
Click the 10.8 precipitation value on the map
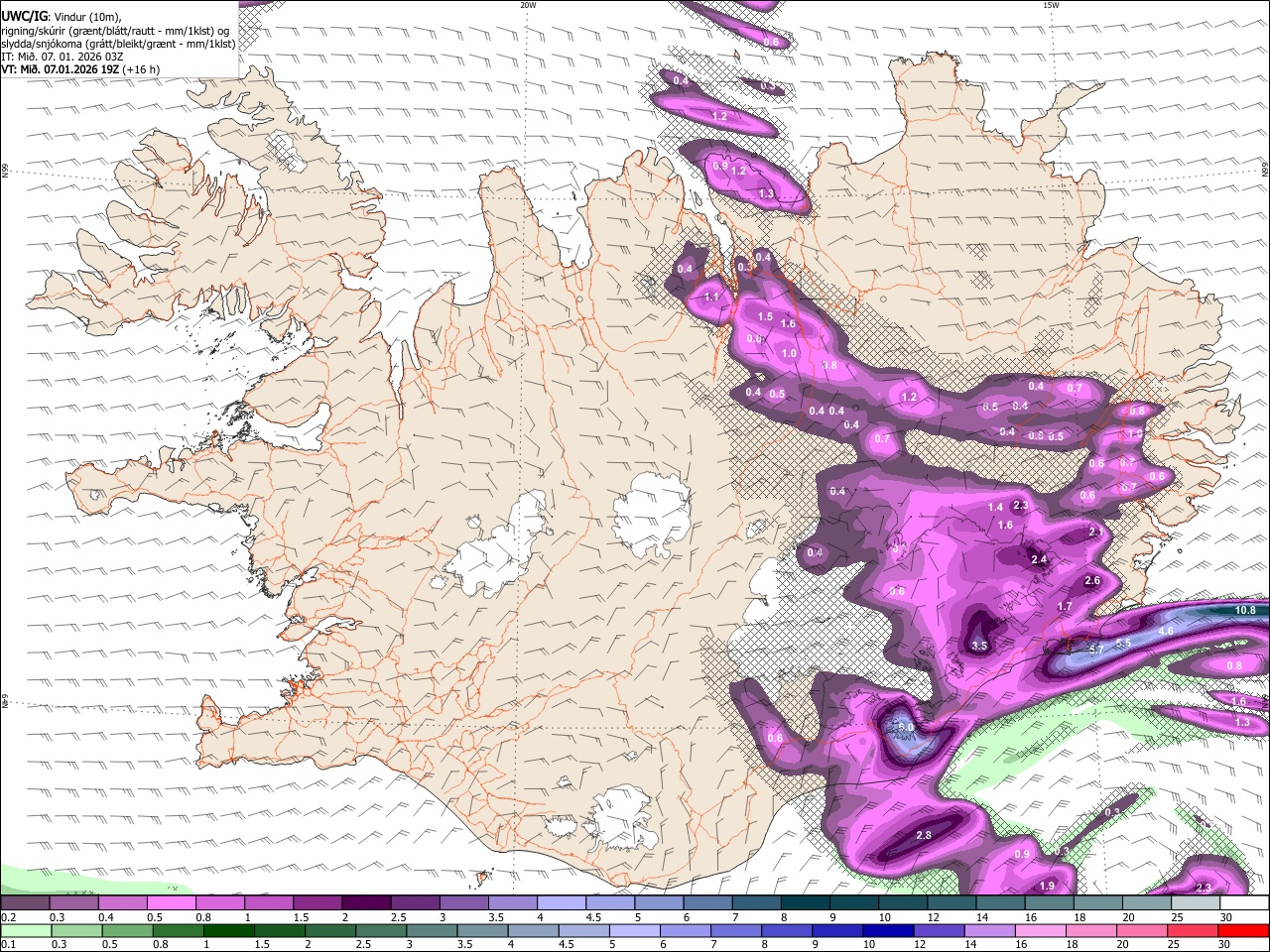1245,610
